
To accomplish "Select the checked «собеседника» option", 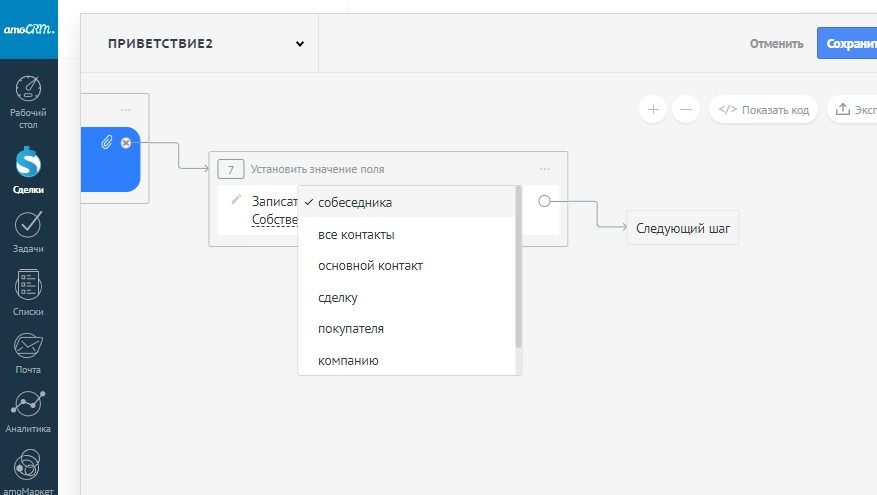I will coord(355,203).
